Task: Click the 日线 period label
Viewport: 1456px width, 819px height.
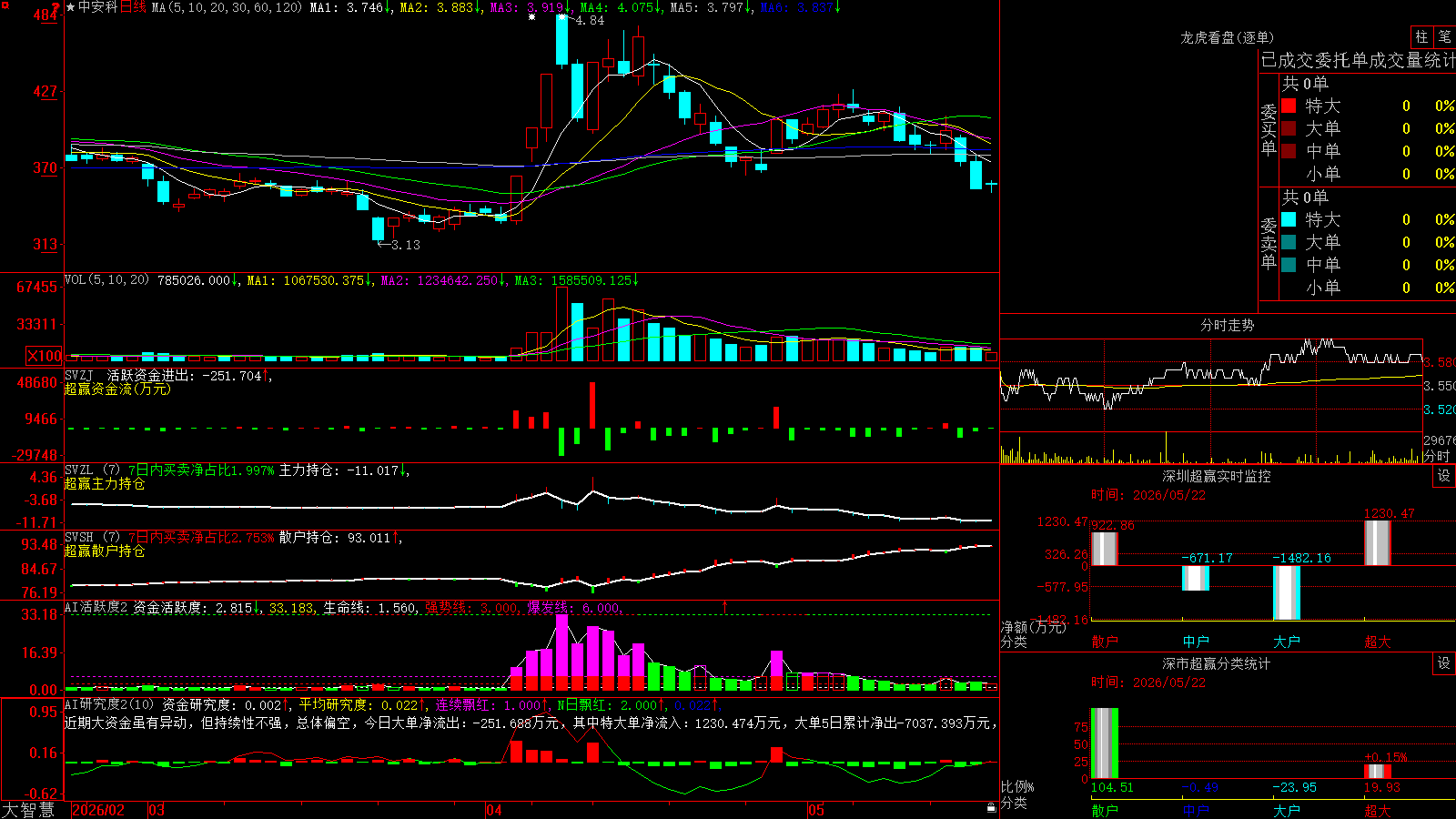Action: point(133,7)
